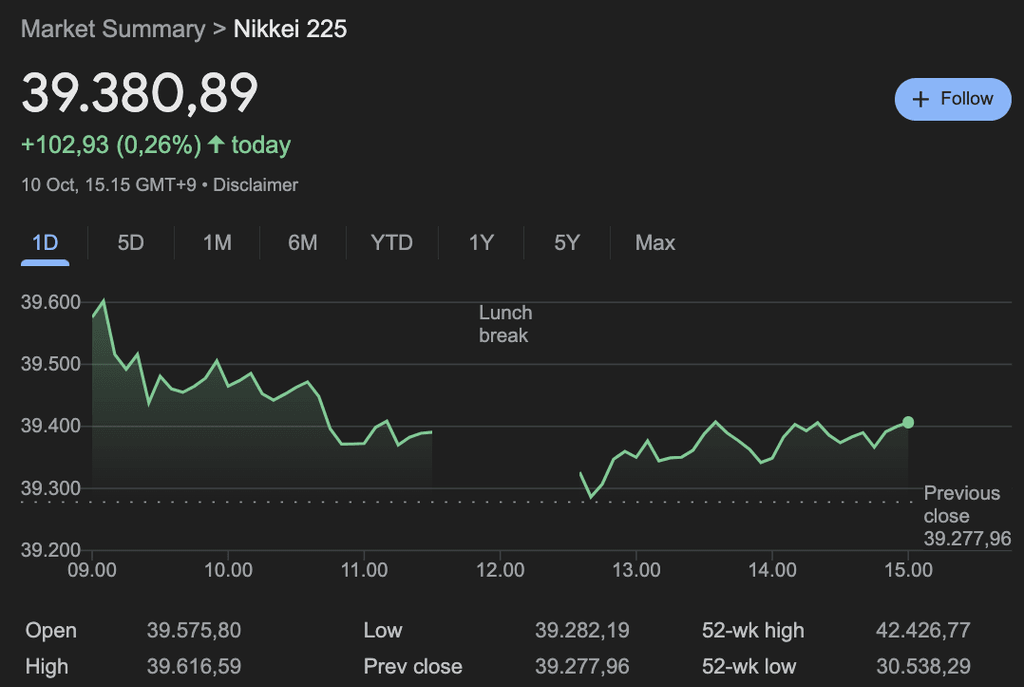Screen dimensions: 1024x687
Task: Click the green endpoint dot on chart
Action: point(907,422)
